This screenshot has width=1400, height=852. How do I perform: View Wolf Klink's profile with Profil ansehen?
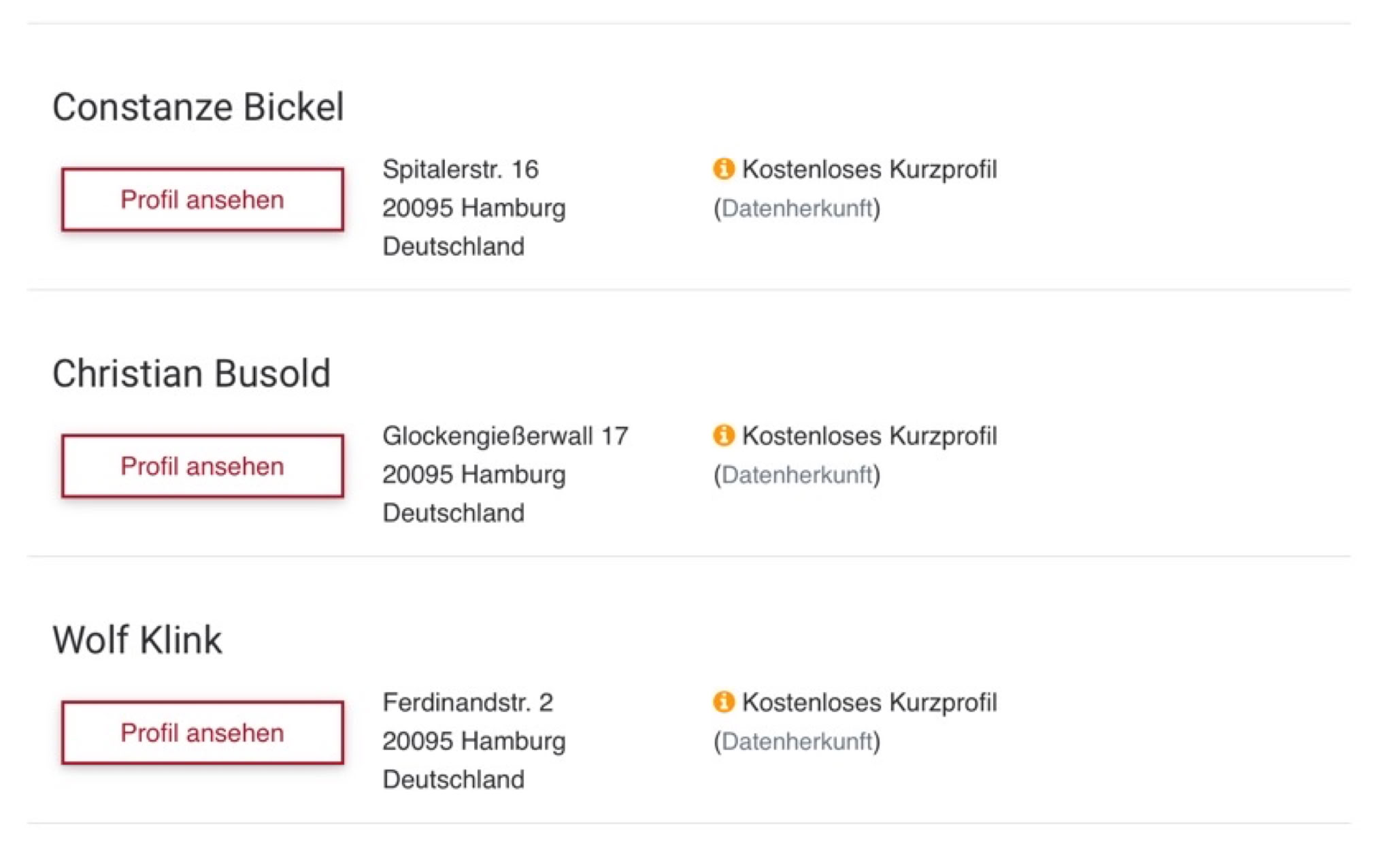point(202,732)
